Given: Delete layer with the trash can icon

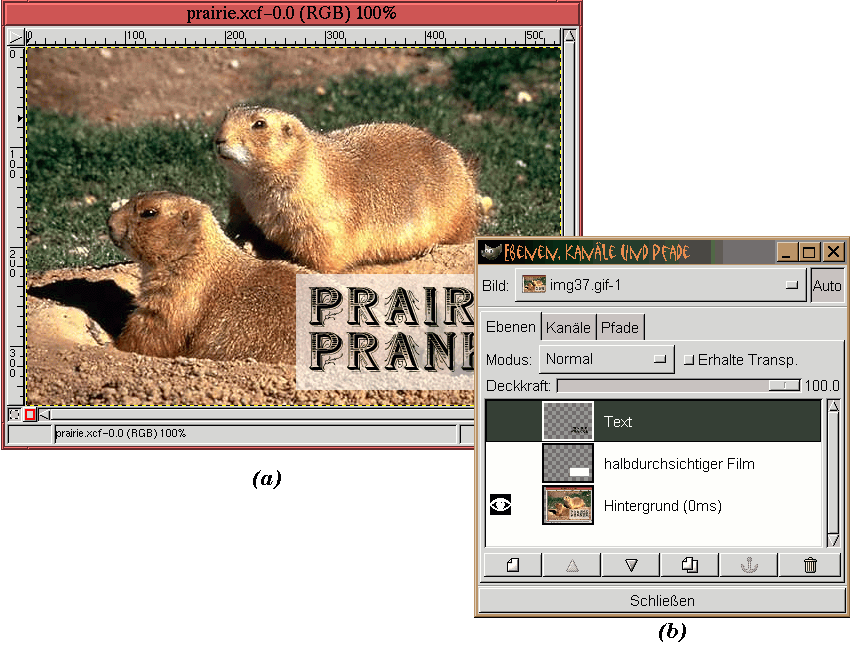Looking at the screenshot, I should pos(809,565).
